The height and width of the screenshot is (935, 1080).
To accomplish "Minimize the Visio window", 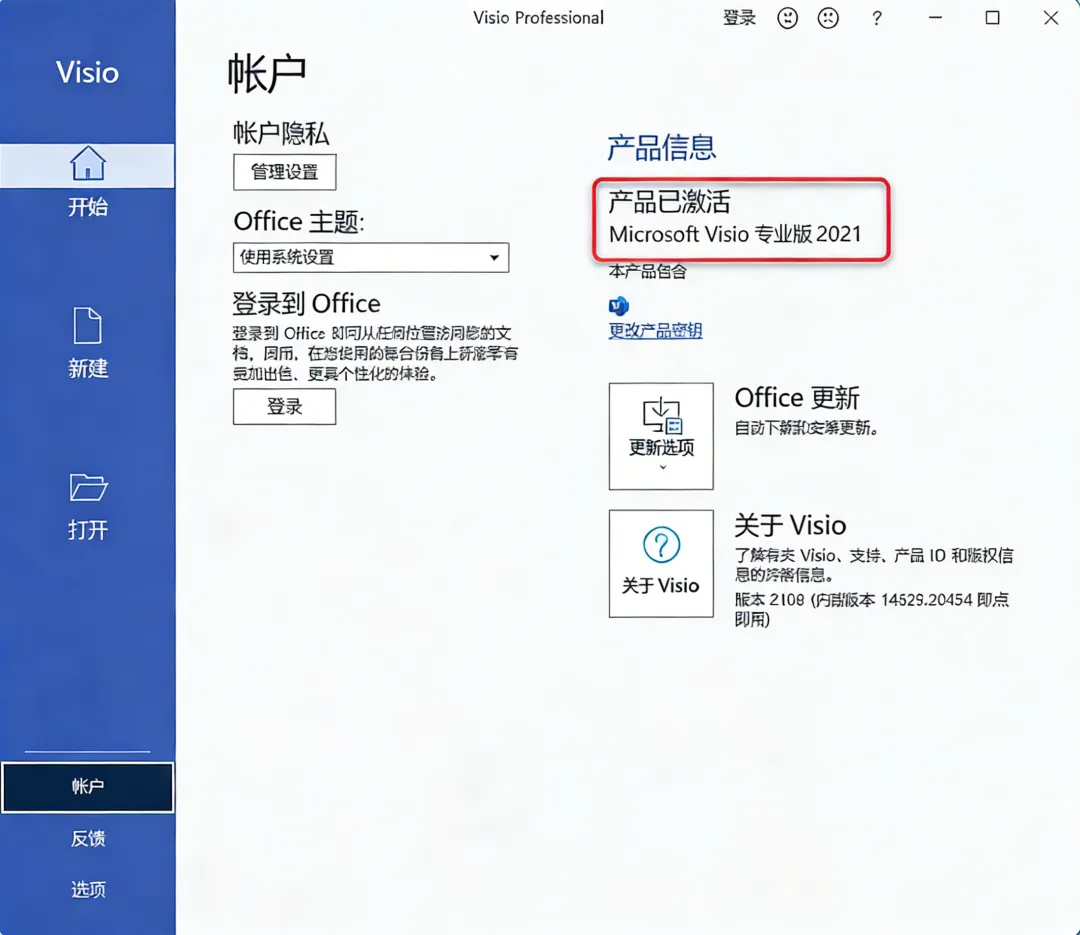I will 935,18.
